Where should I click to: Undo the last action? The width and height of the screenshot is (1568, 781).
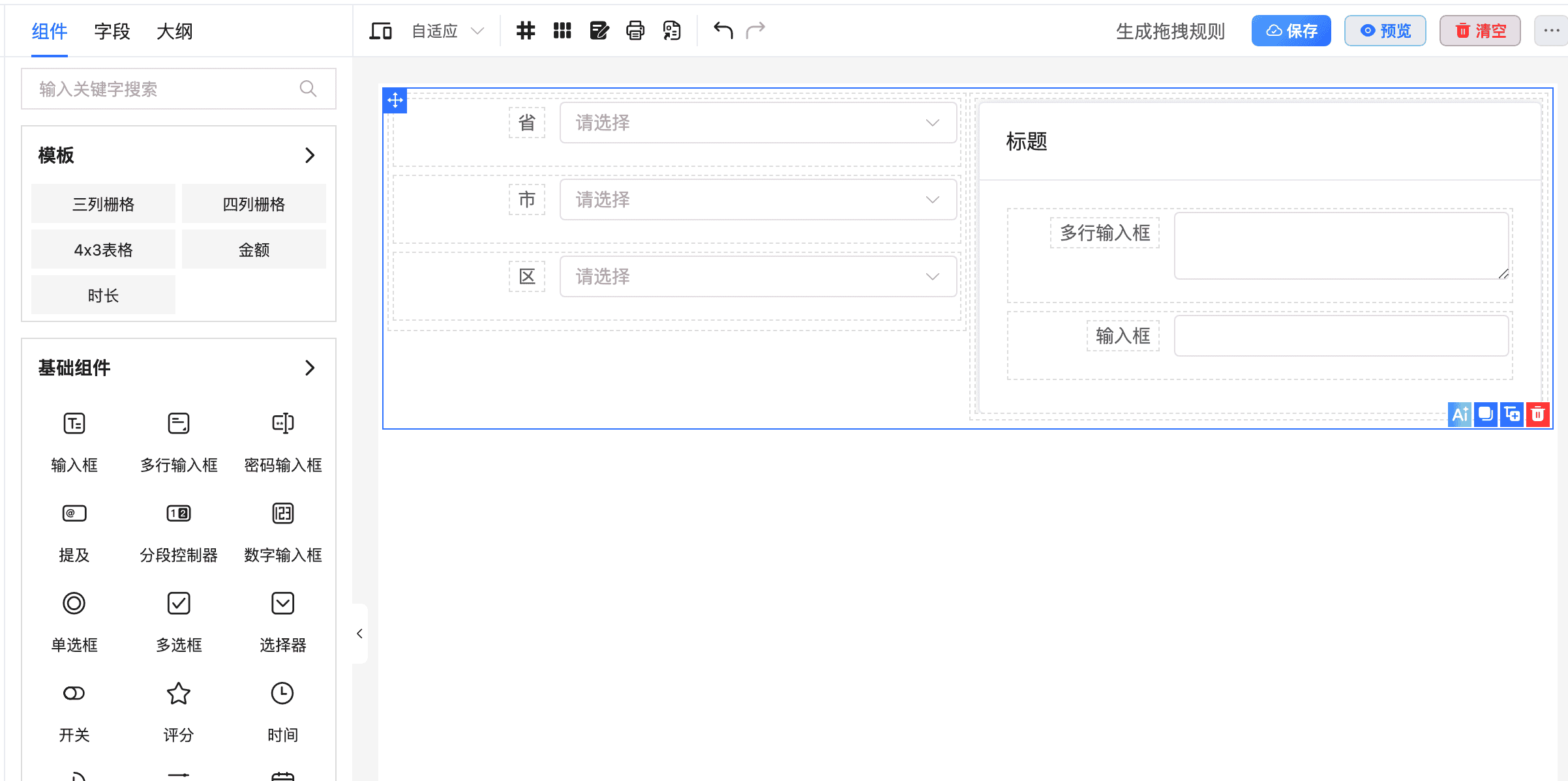pos(723,30)
